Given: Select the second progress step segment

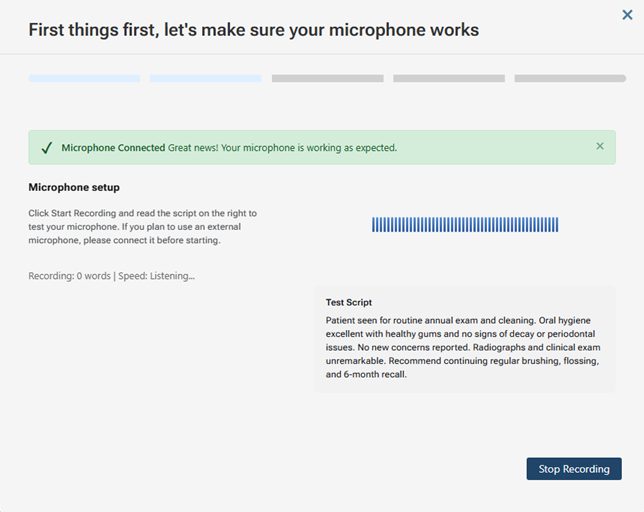Looking at the screenshot, I should coord(205,78).
